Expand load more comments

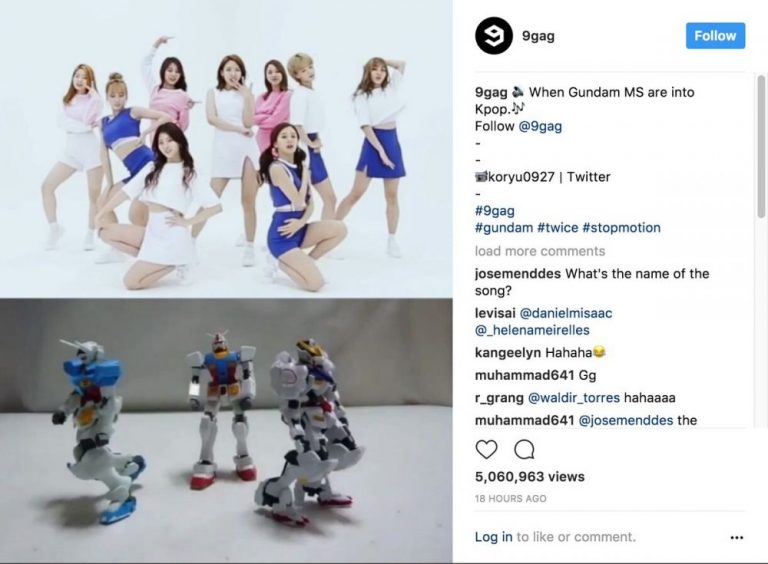(x=540, y=251)
